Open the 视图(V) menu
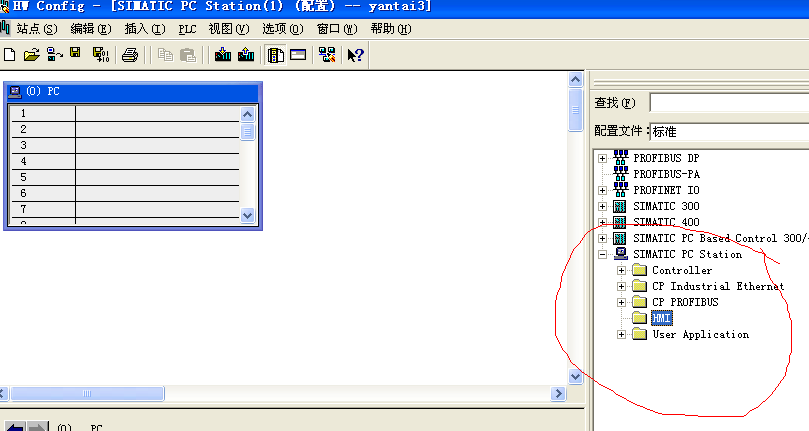This screenshot has width=809, height=431. point(229,29)
